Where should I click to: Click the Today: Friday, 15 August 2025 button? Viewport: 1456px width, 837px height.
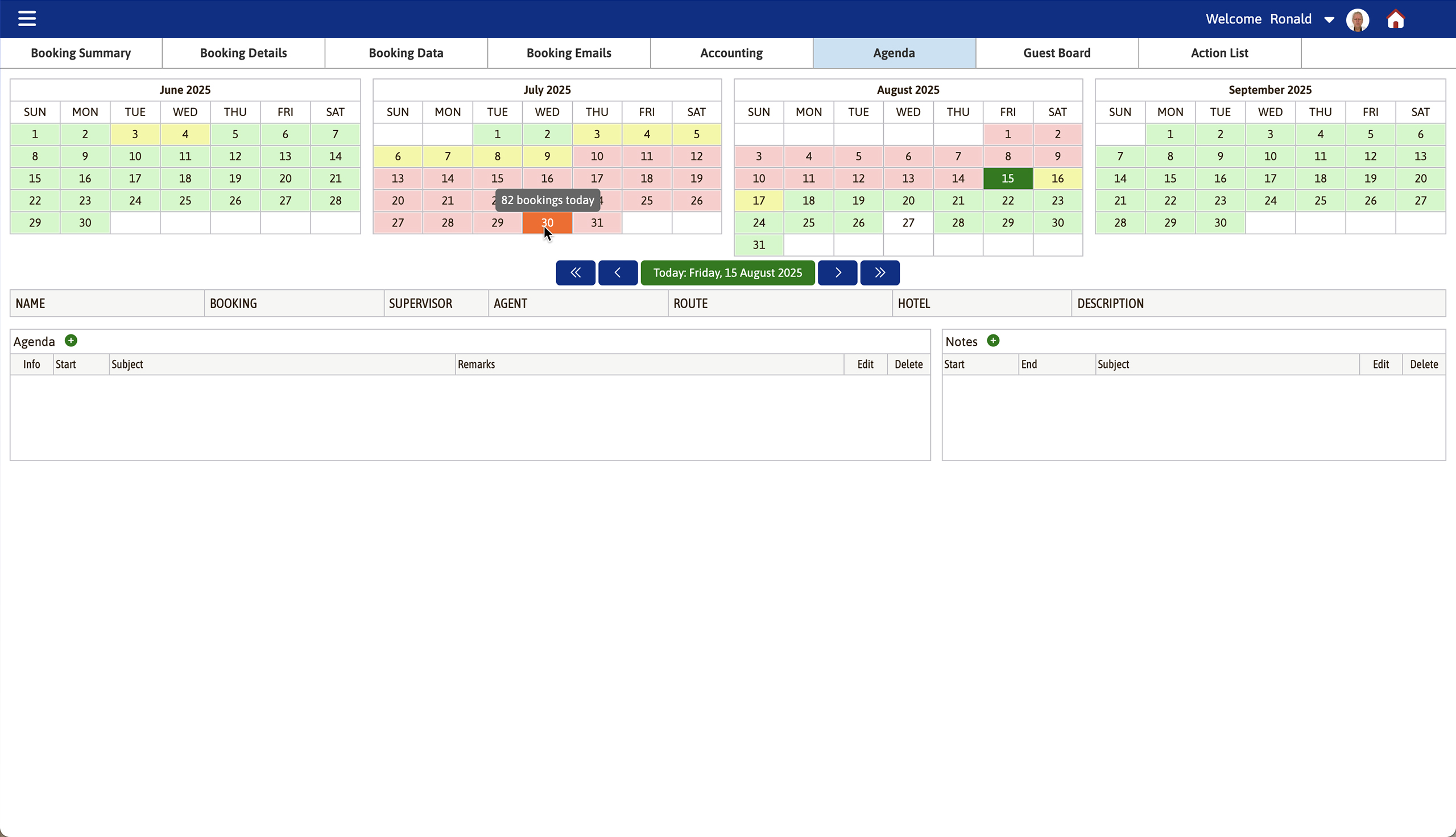(x=727, y=272)
